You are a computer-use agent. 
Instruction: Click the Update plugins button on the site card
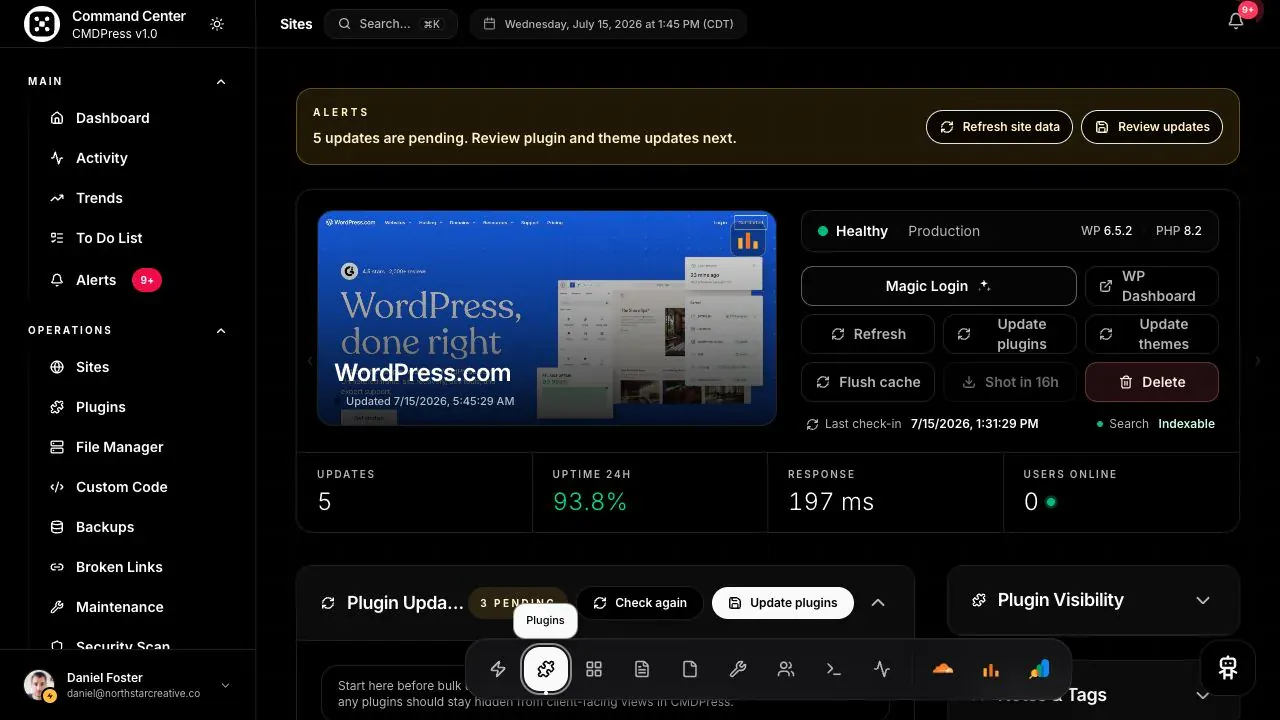pos(1010,334)
